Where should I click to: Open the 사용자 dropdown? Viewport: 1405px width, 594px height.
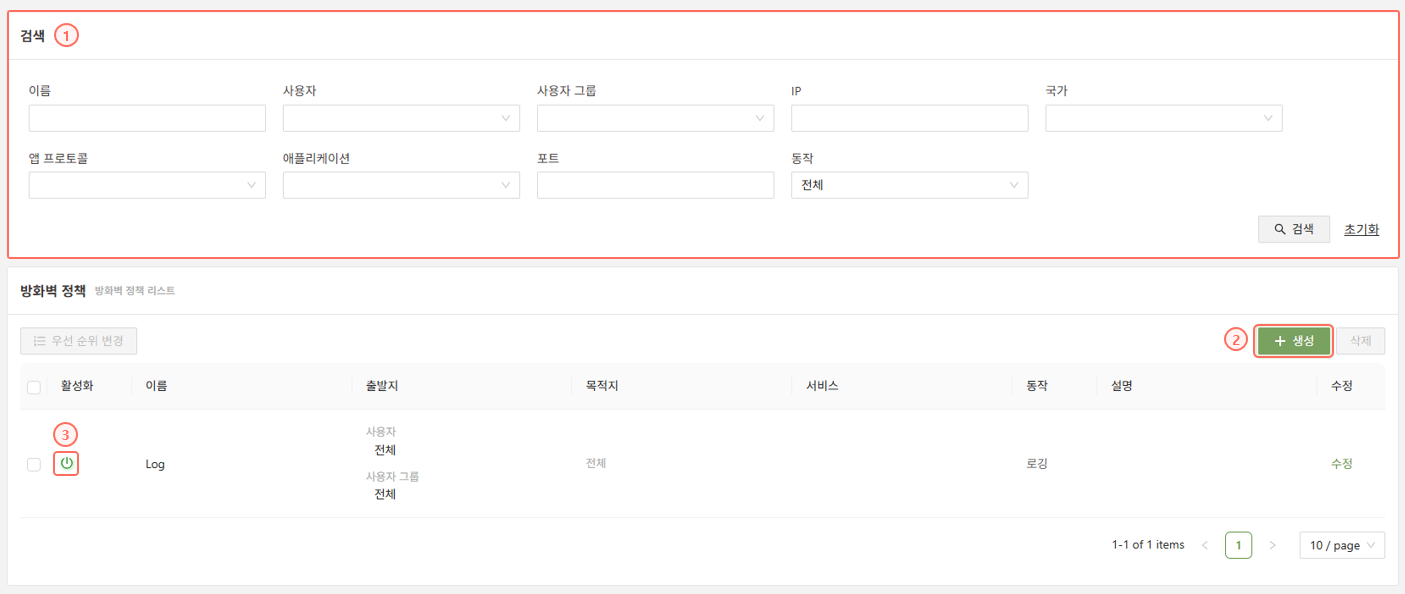(401, 119)
